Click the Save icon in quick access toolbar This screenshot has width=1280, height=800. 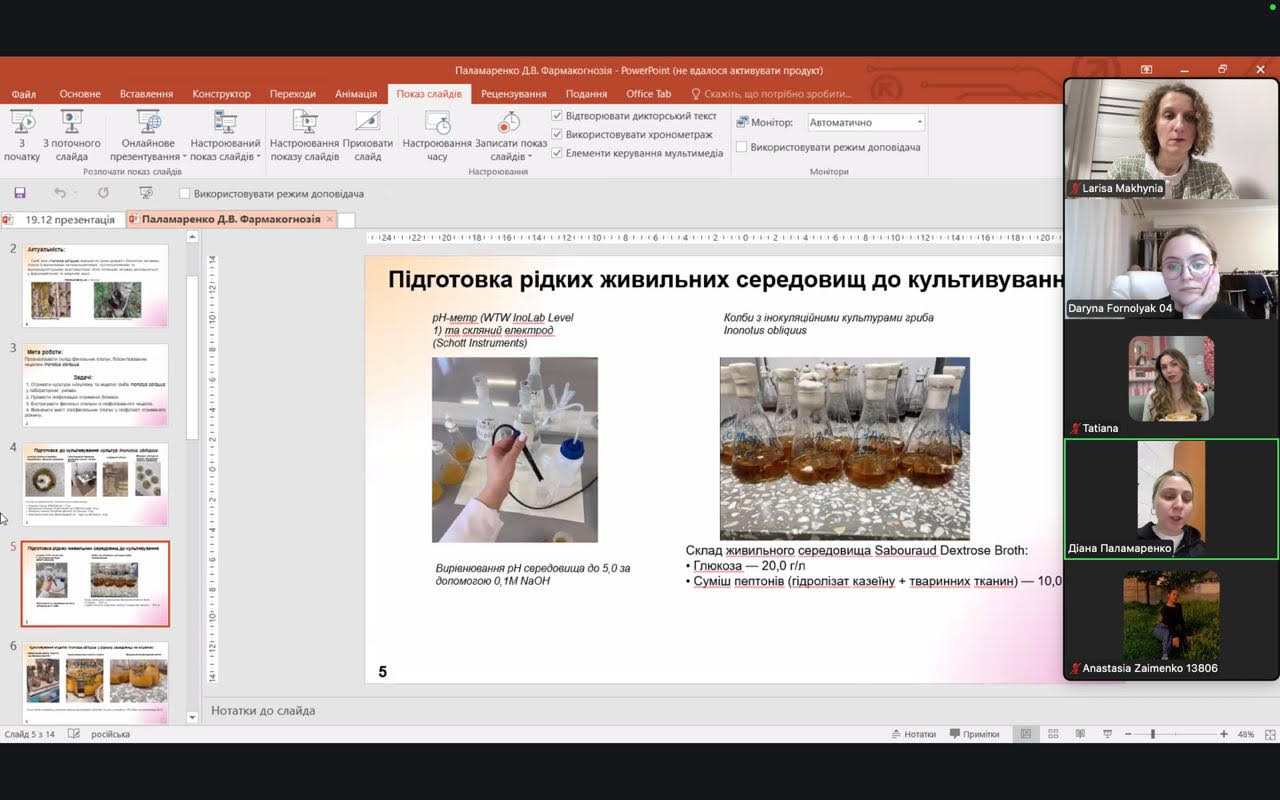click(x=19, y=193)
